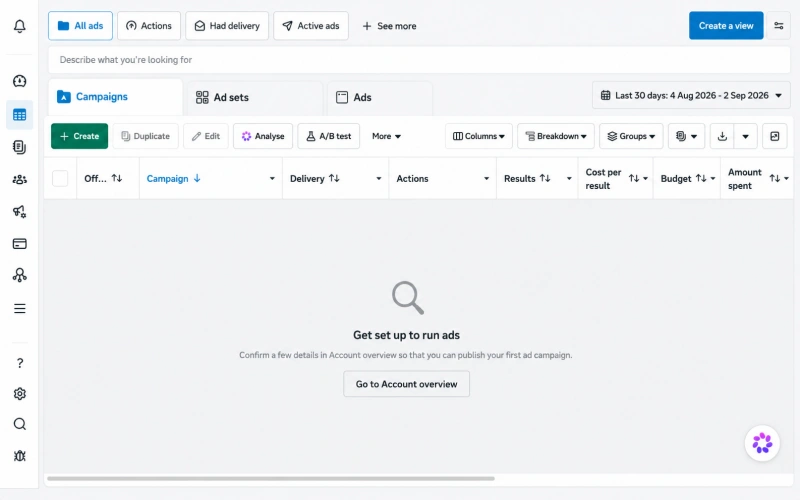Open the Groups dropdown
The image size is (800, 500).
pos(631,136)
